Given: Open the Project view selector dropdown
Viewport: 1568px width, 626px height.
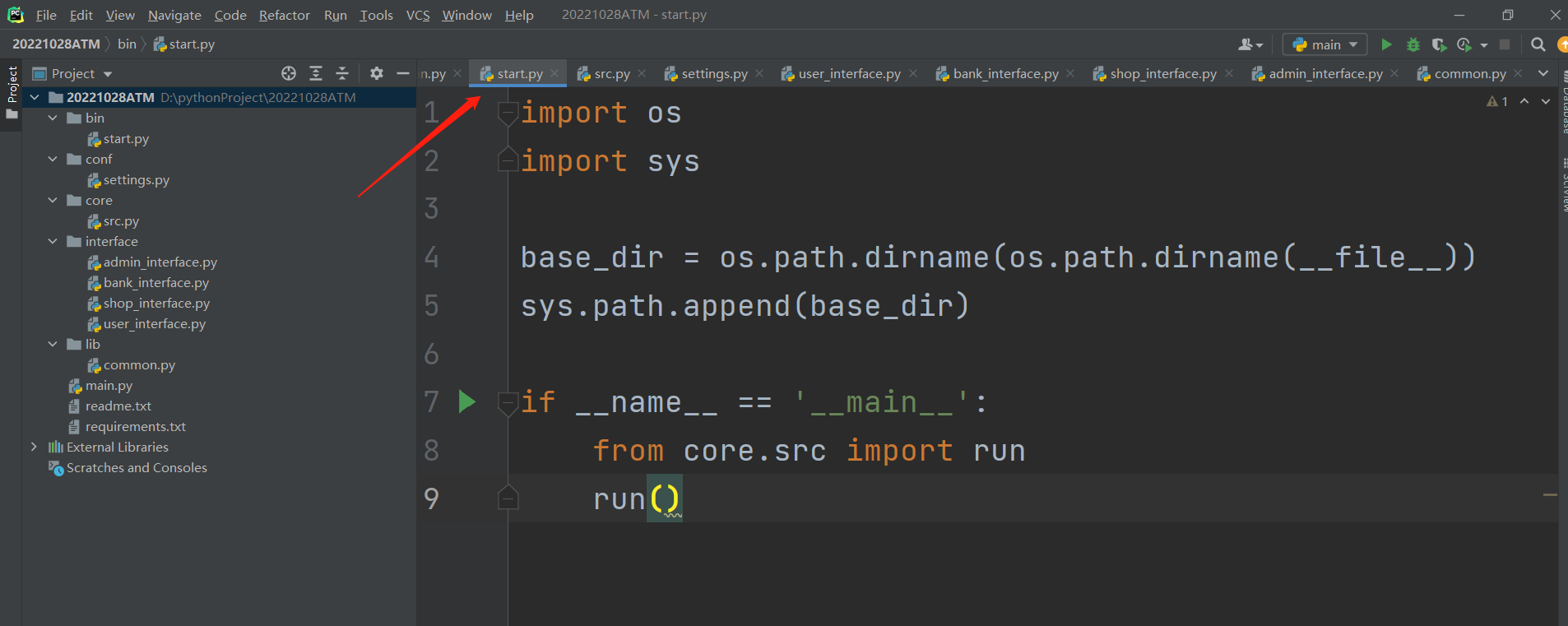Looking at the screenshot, I should [x=109, y=74].
